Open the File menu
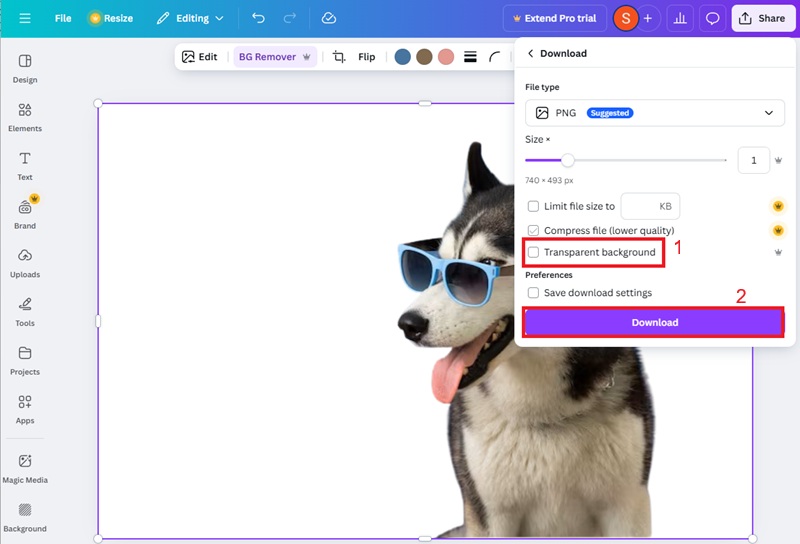The image size is (800, 544). point(63,18)
